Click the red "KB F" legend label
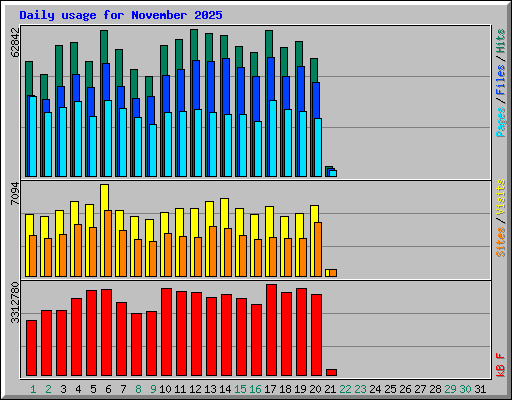 (x=500, y=365)
